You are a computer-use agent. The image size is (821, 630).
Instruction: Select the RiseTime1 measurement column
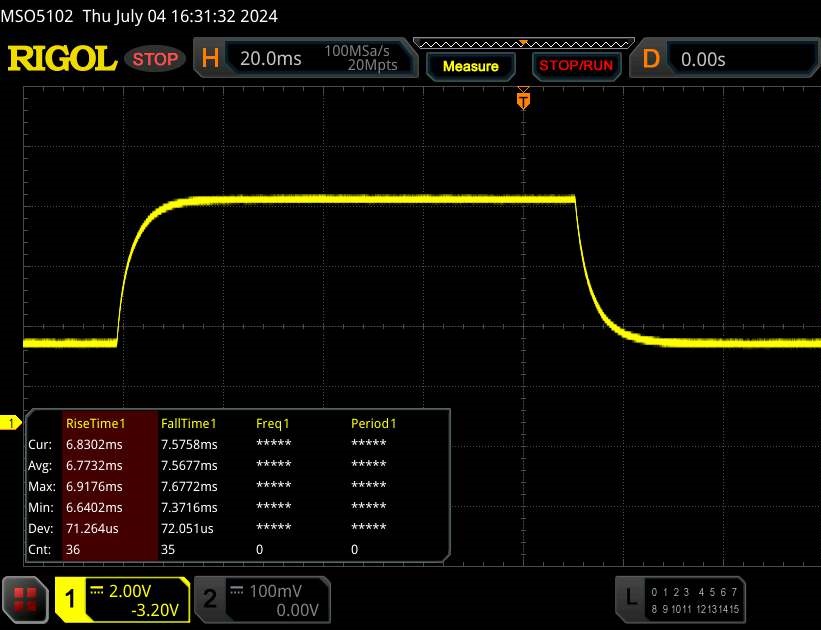[95, 423]
